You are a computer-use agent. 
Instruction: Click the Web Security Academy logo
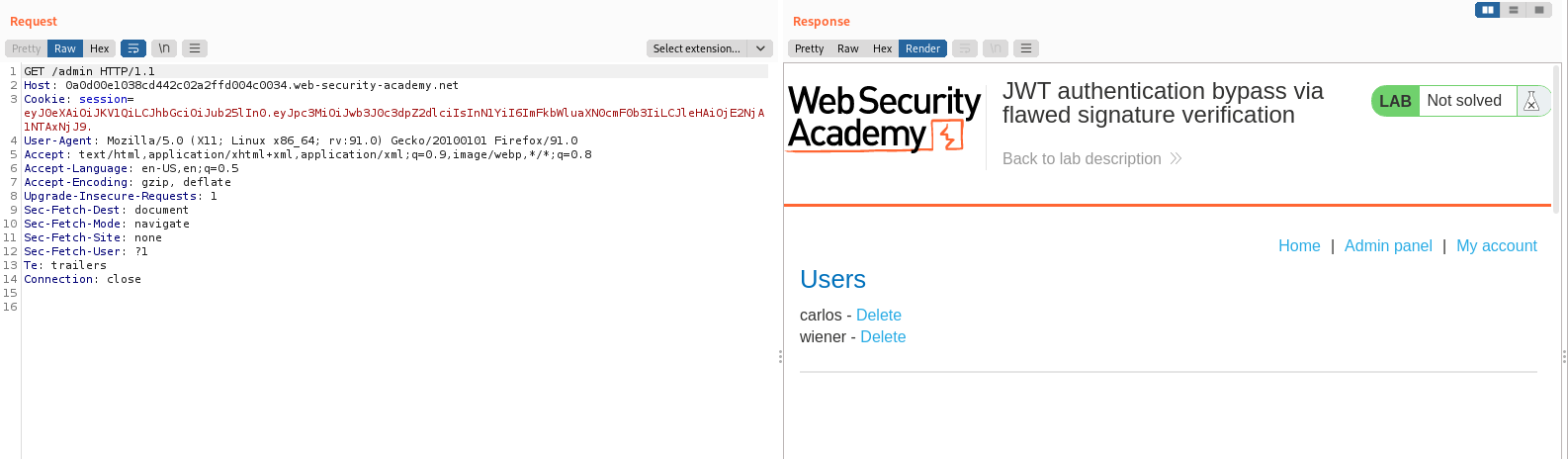[884, 118]
